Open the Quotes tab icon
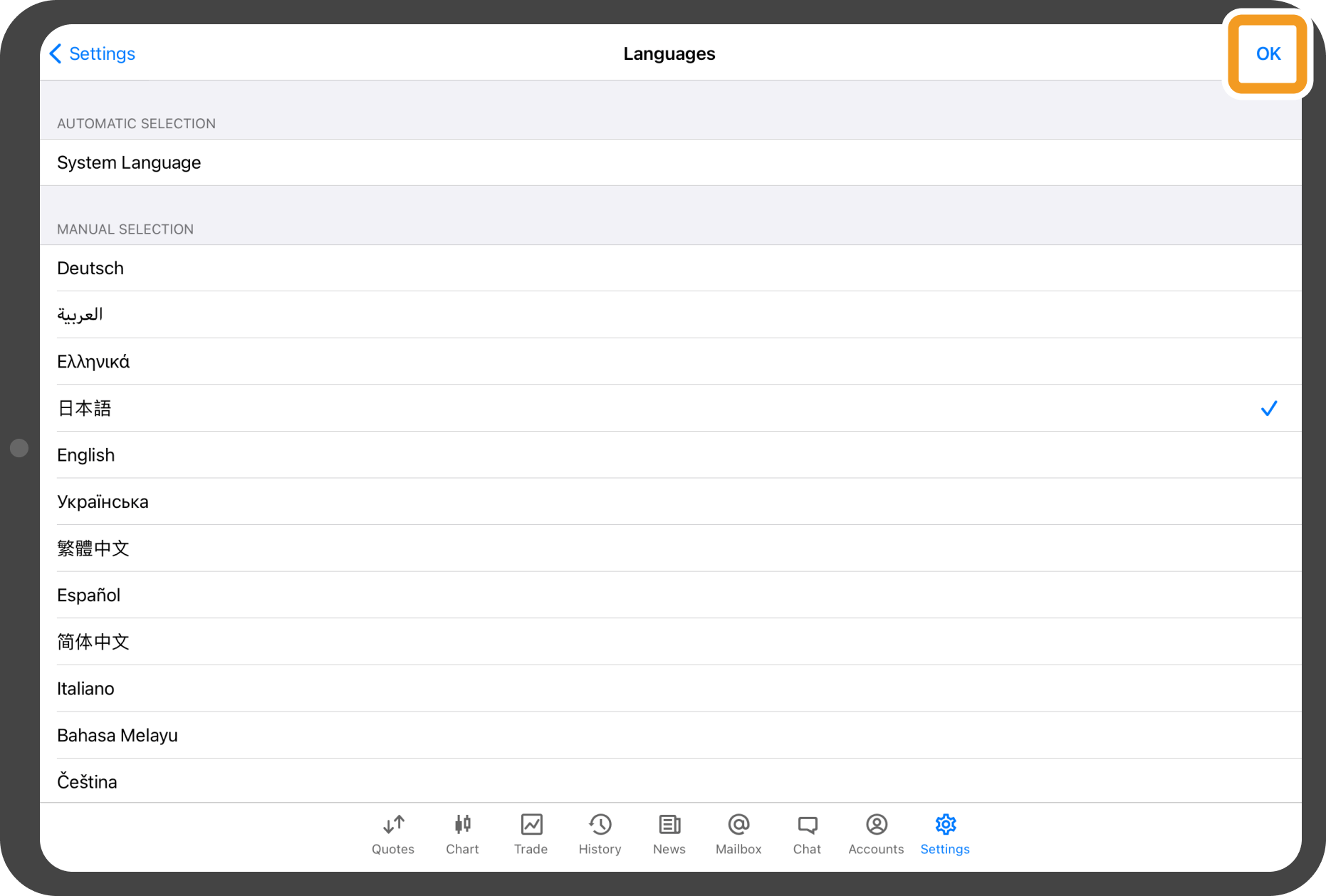The width and height of the screenshot is (1326, 896). (393, 825)
